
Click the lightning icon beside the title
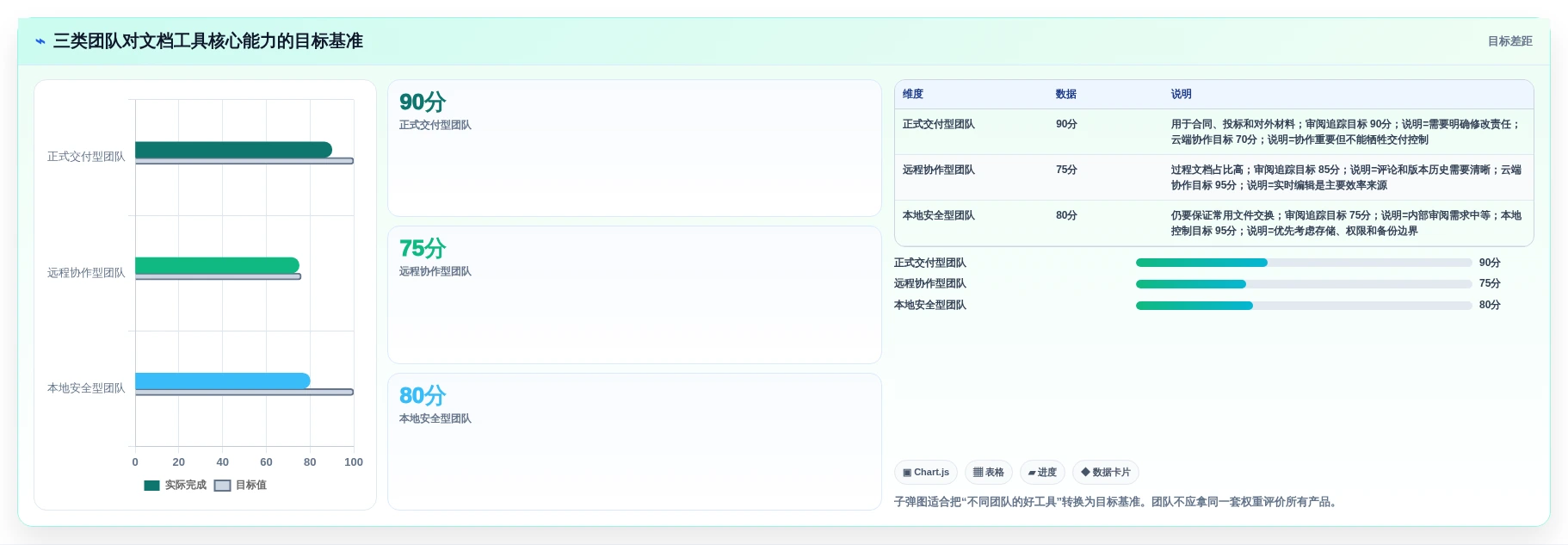(x=40, y=41)
